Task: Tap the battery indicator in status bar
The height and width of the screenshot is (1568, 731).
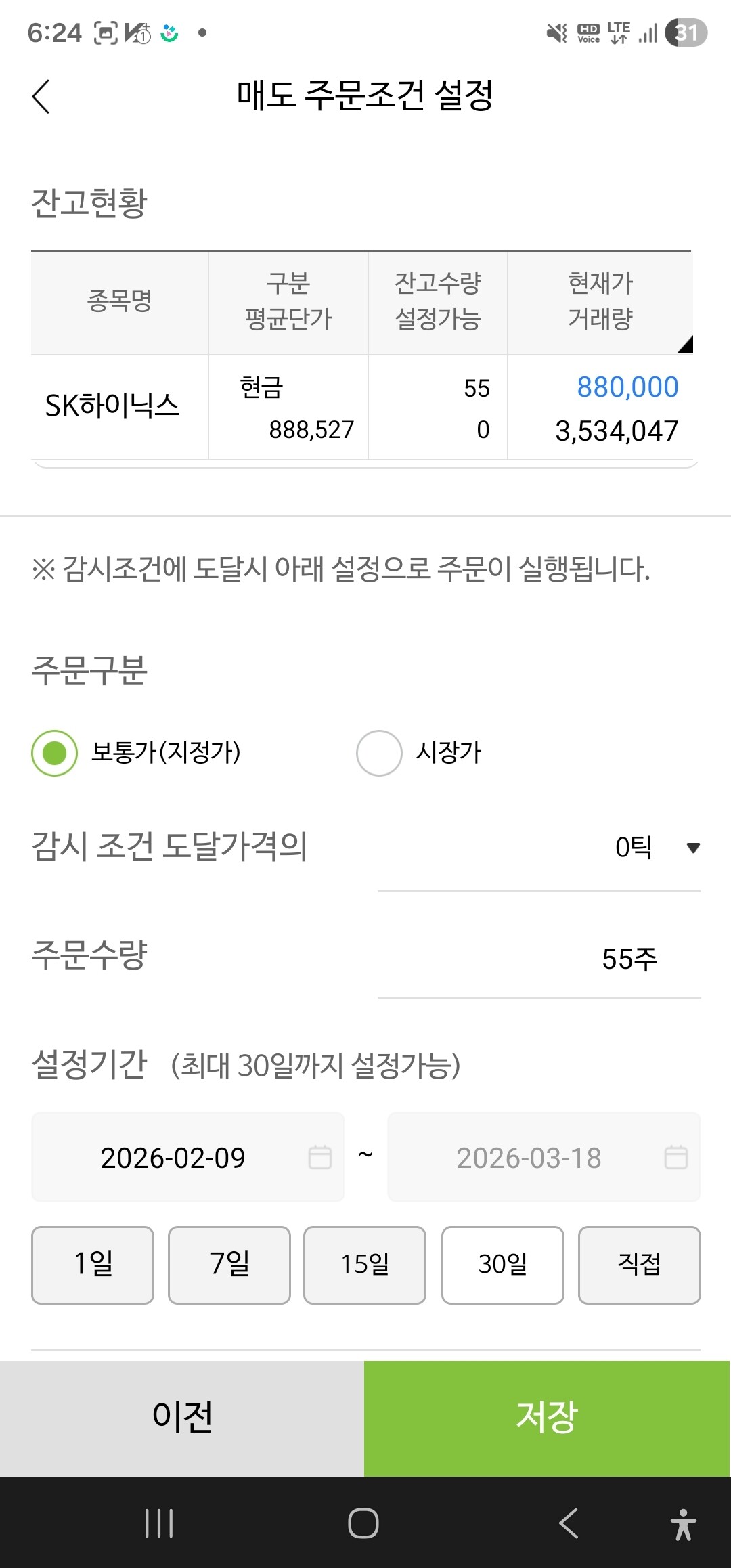Action: click(x=686, y=32)
